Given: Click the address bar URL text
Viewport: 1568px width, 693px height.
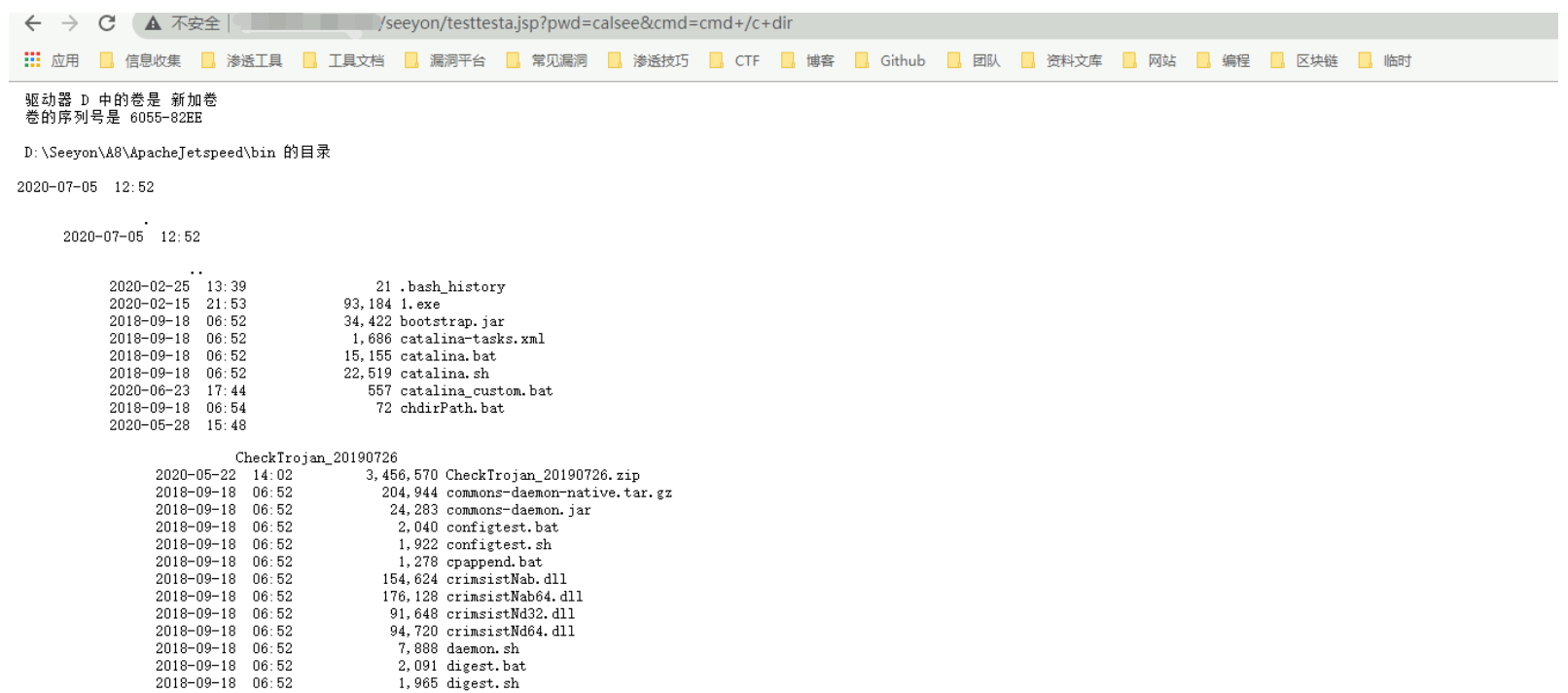Looking at the screenshot, I should pos(586,23).
